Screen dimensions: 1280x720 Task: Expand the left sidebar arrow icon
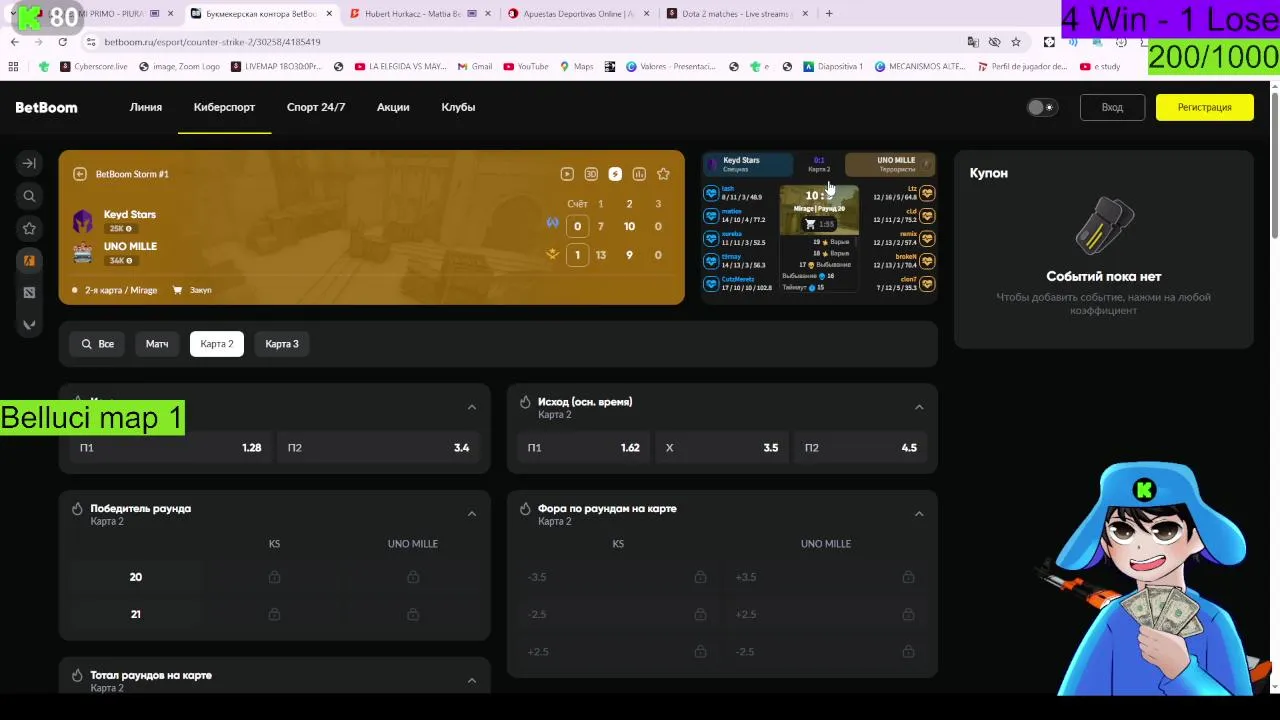[x=29, y=163]
